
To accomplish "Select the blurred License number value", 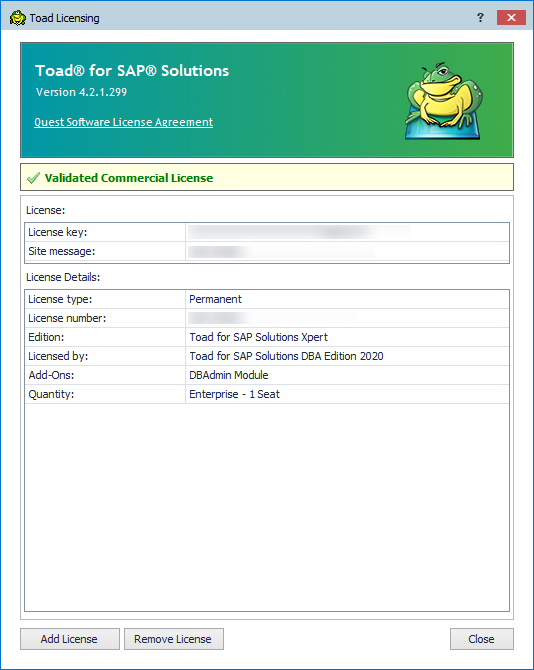I will click(347, 318).
